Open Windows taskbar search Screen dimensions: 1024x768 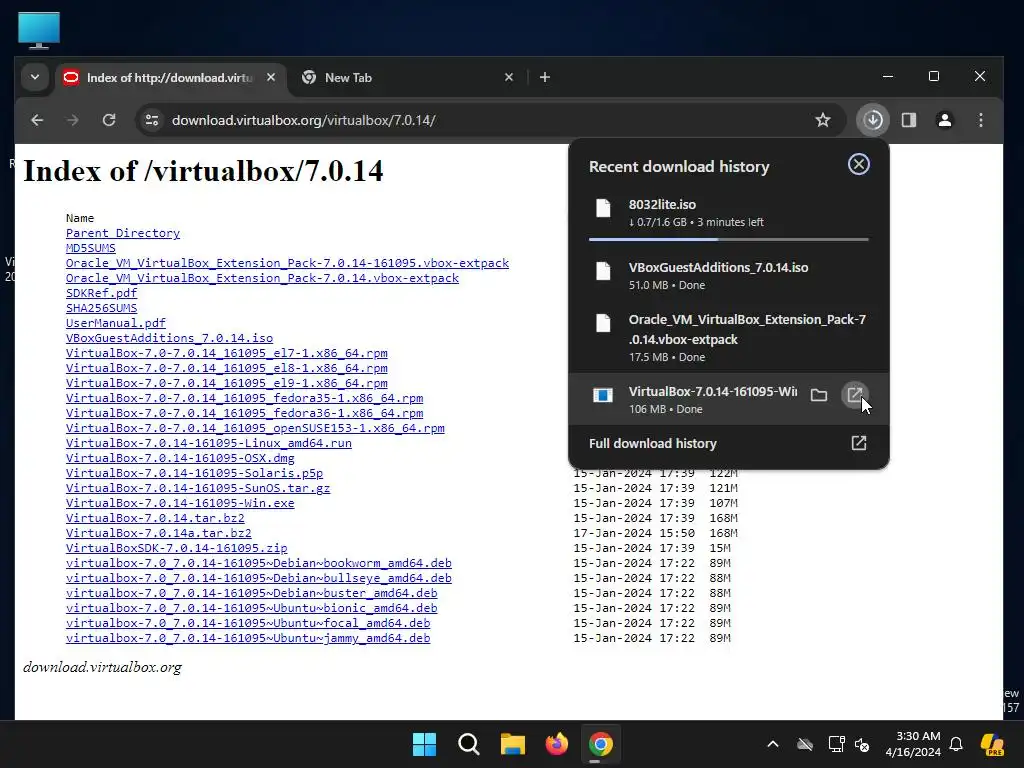[468, 744]
